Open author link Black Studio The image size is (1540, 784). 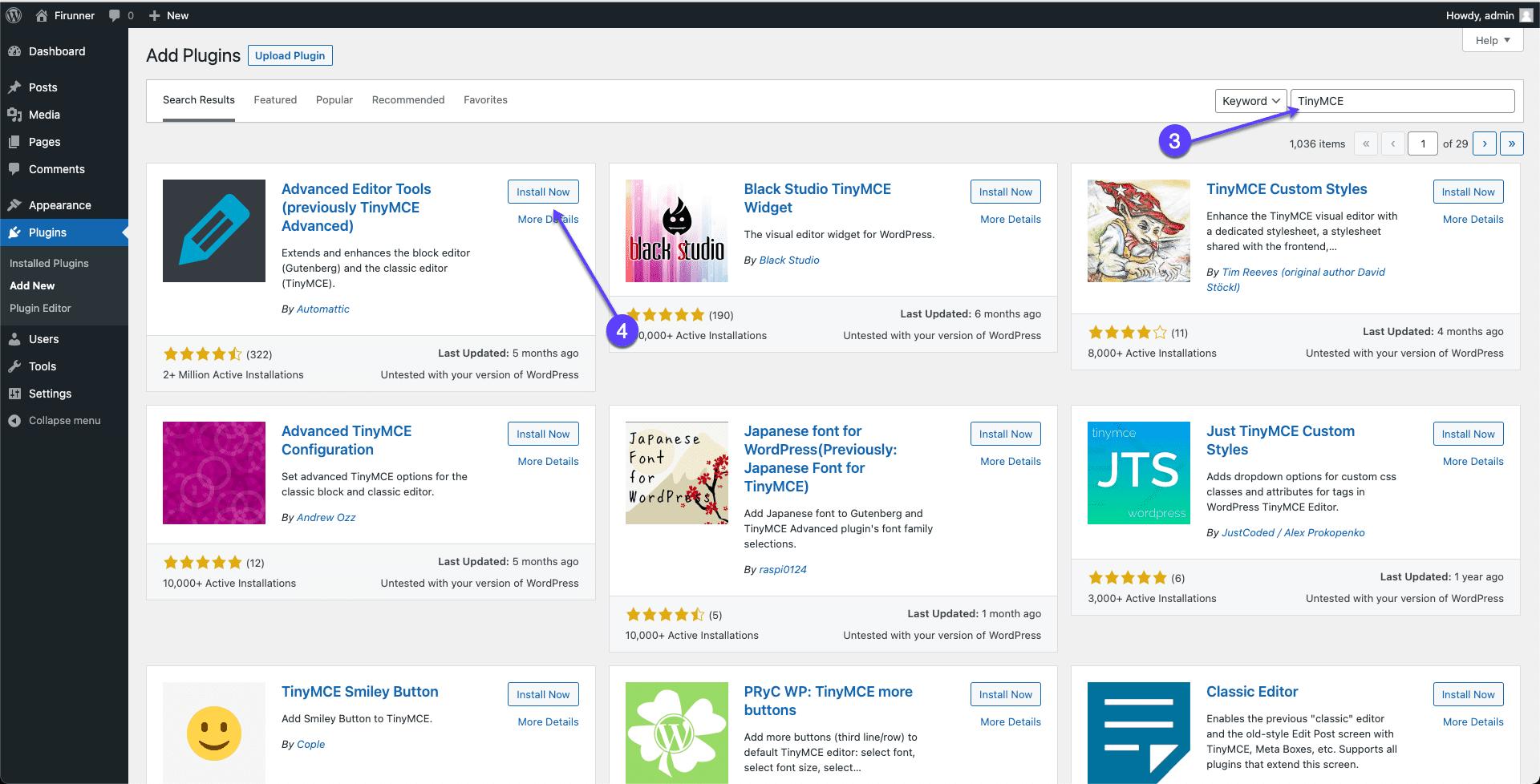[x=789, y=260]
